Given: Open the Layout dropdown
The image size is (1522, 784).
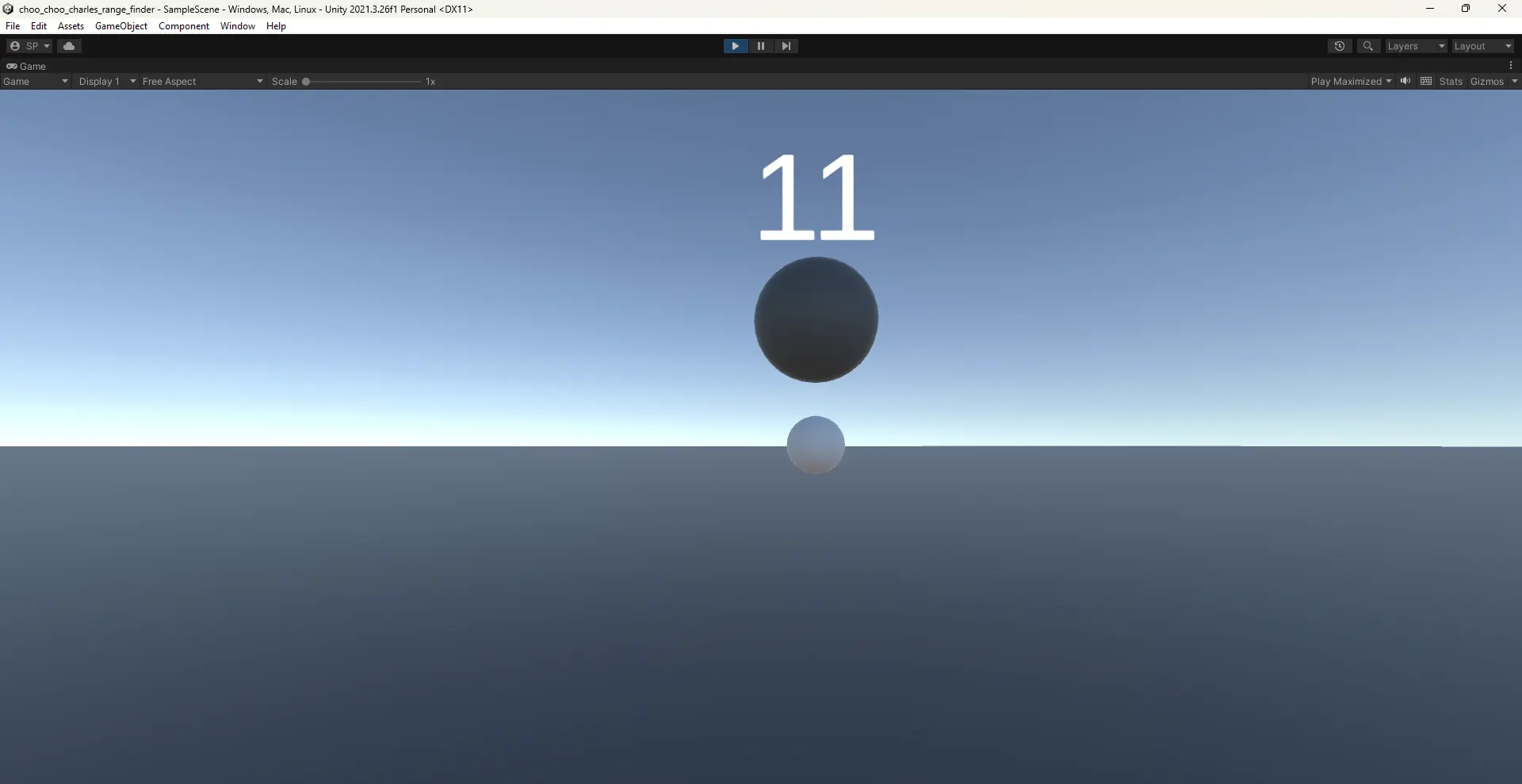Looking at the screenshot, I should (x=1482, y=46).
